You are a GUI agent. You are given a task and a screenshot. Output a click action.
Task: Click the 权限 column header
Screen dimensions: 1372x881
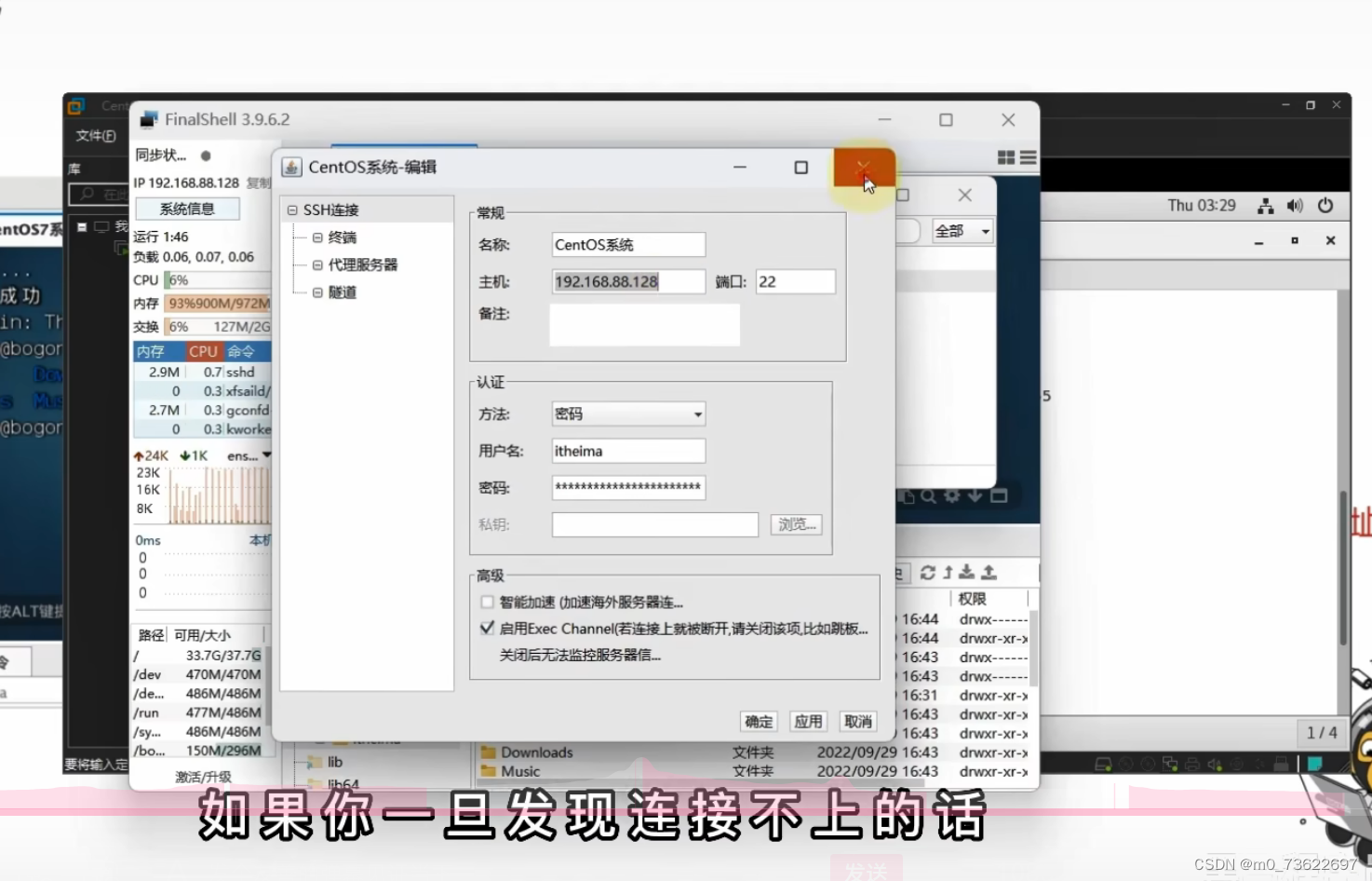pyautogui.click(x=988, y=598)
